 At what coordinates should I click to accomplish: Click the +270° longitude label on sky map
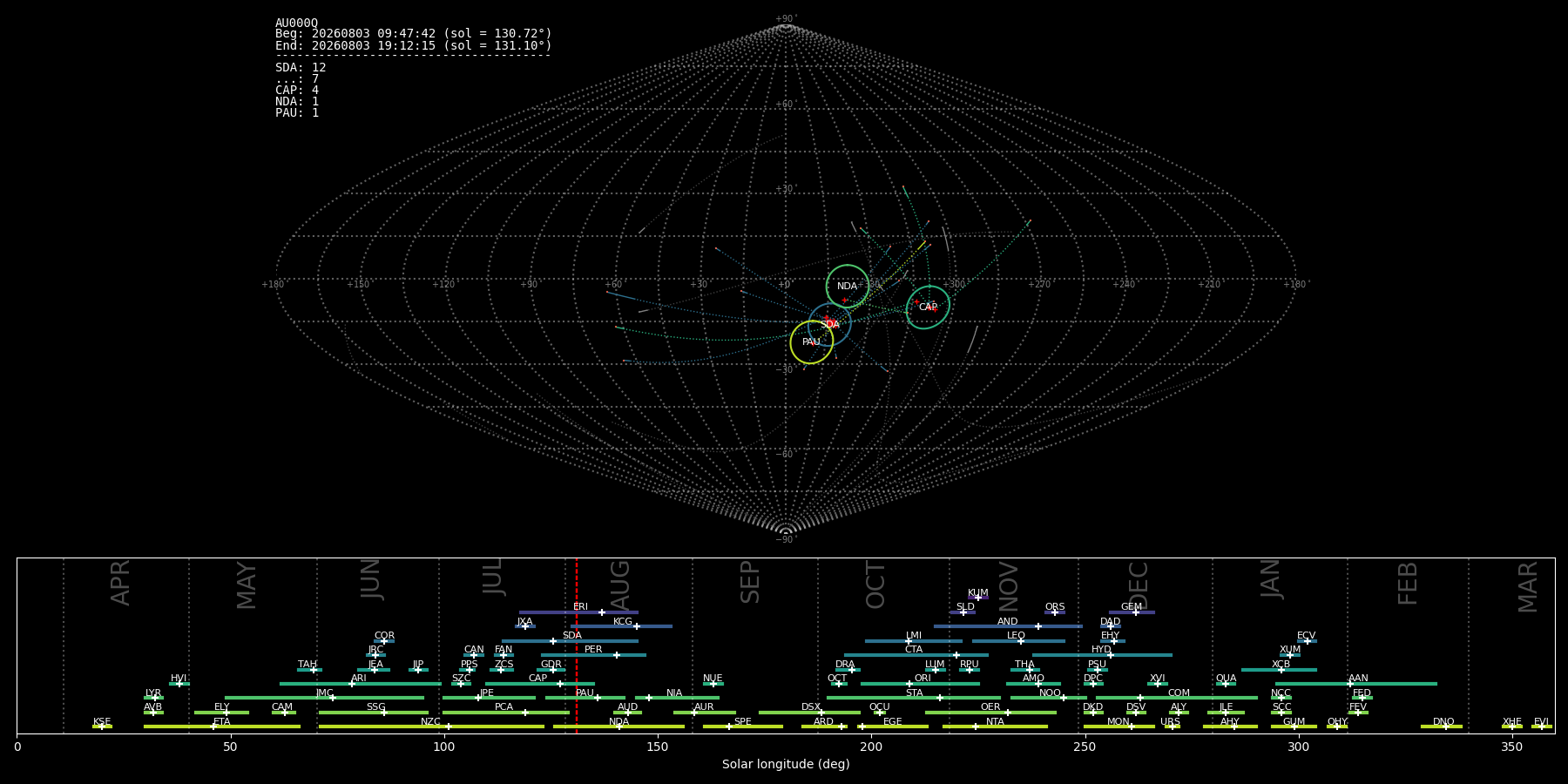(1039, 284)
